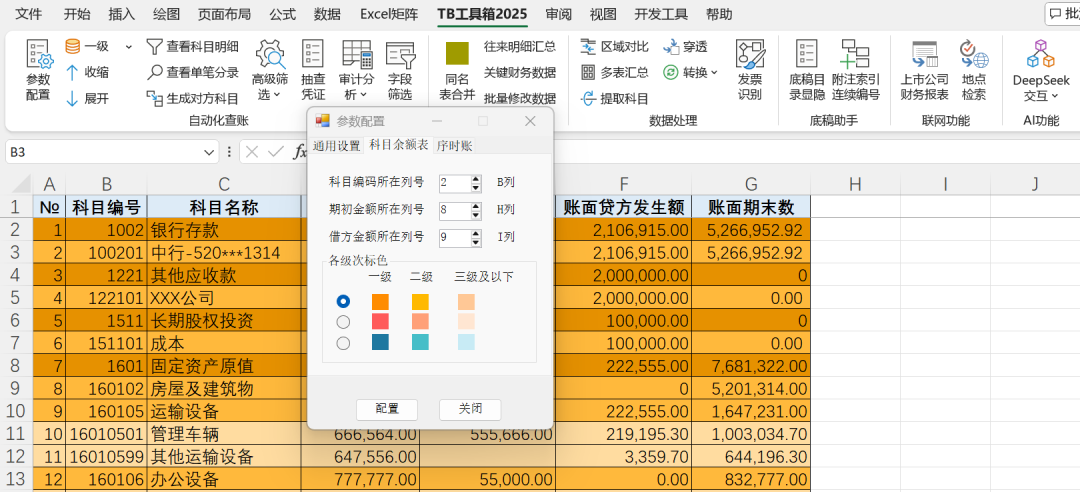Select cell 银行存款
The width and height of the screenshot is (1080, 492).
coord(224,229)
